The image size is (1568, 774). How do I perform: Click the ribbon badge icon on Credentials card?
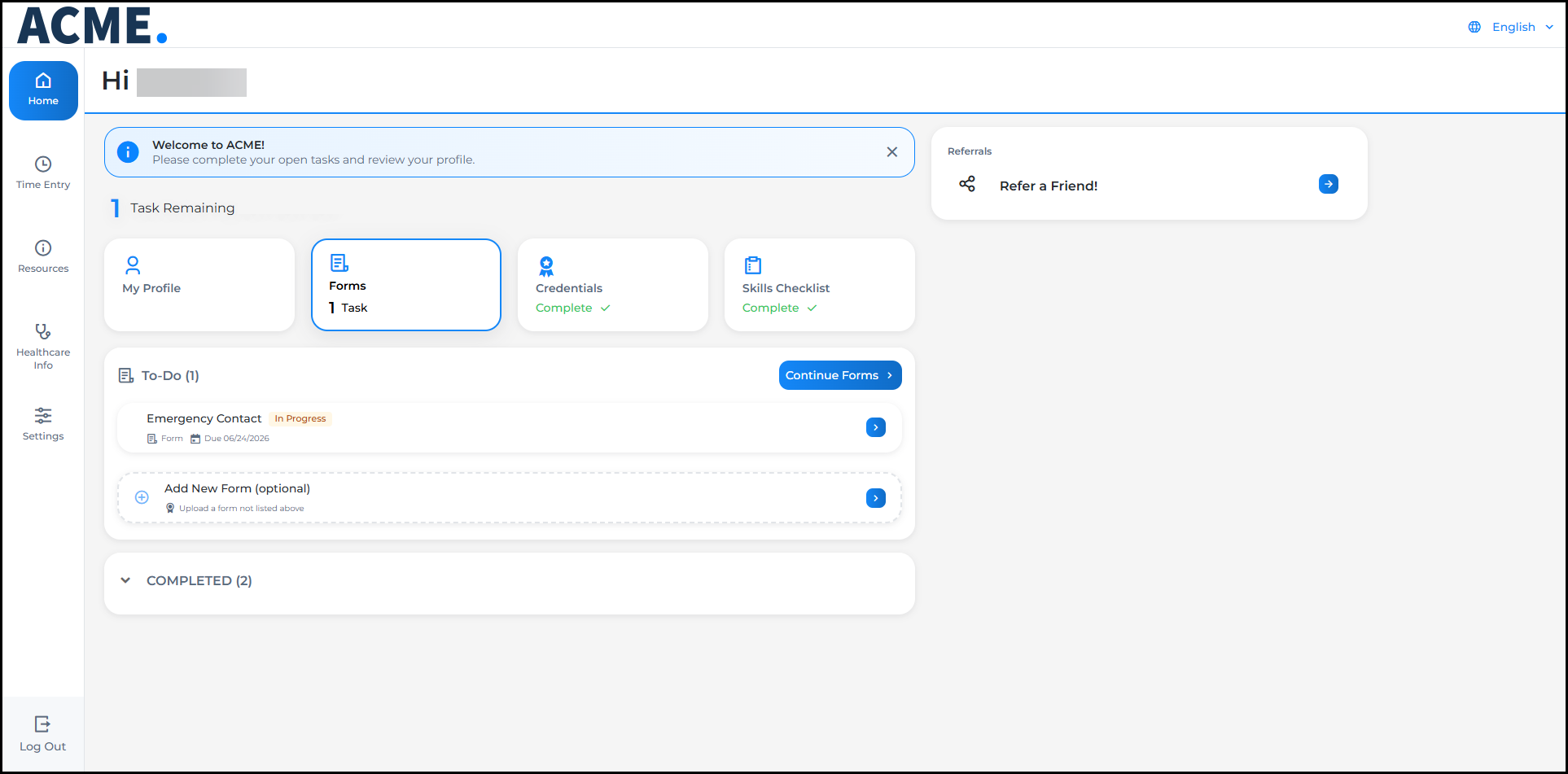(x=546, y=266)
